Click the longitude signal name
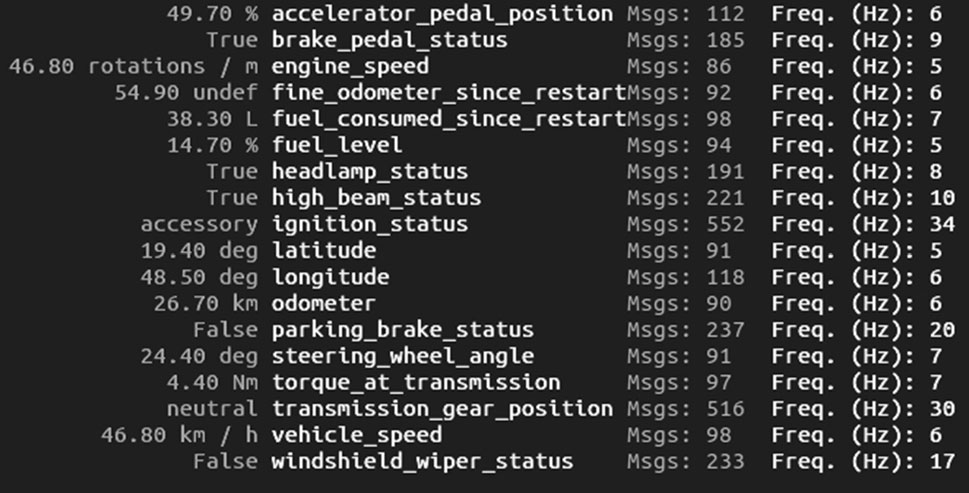Image resolution: width=969 pixels, height=493 pixels. [x=330, y=277]
